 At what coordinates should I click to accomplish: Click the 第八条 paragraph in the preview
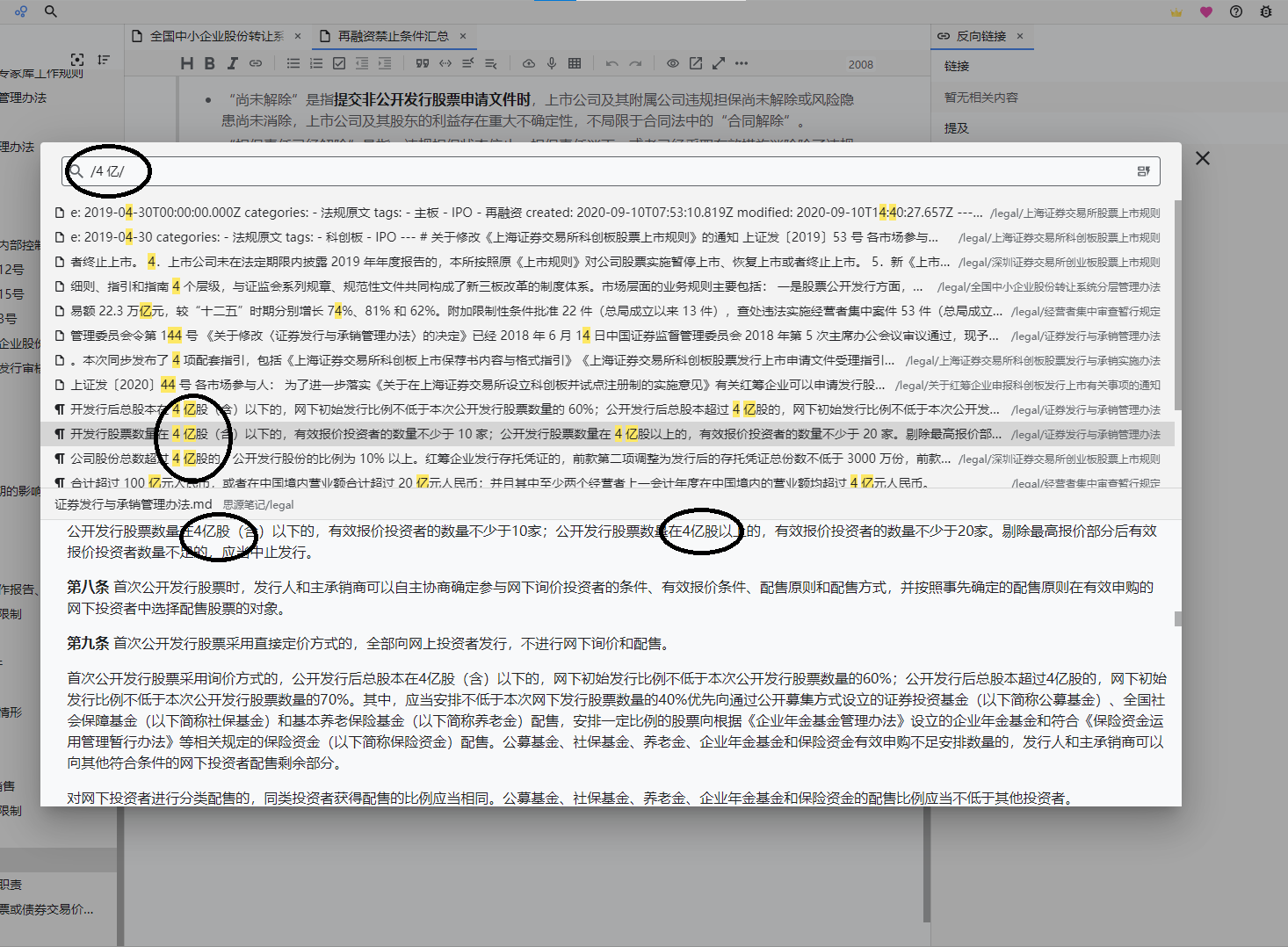pos(611,597)
